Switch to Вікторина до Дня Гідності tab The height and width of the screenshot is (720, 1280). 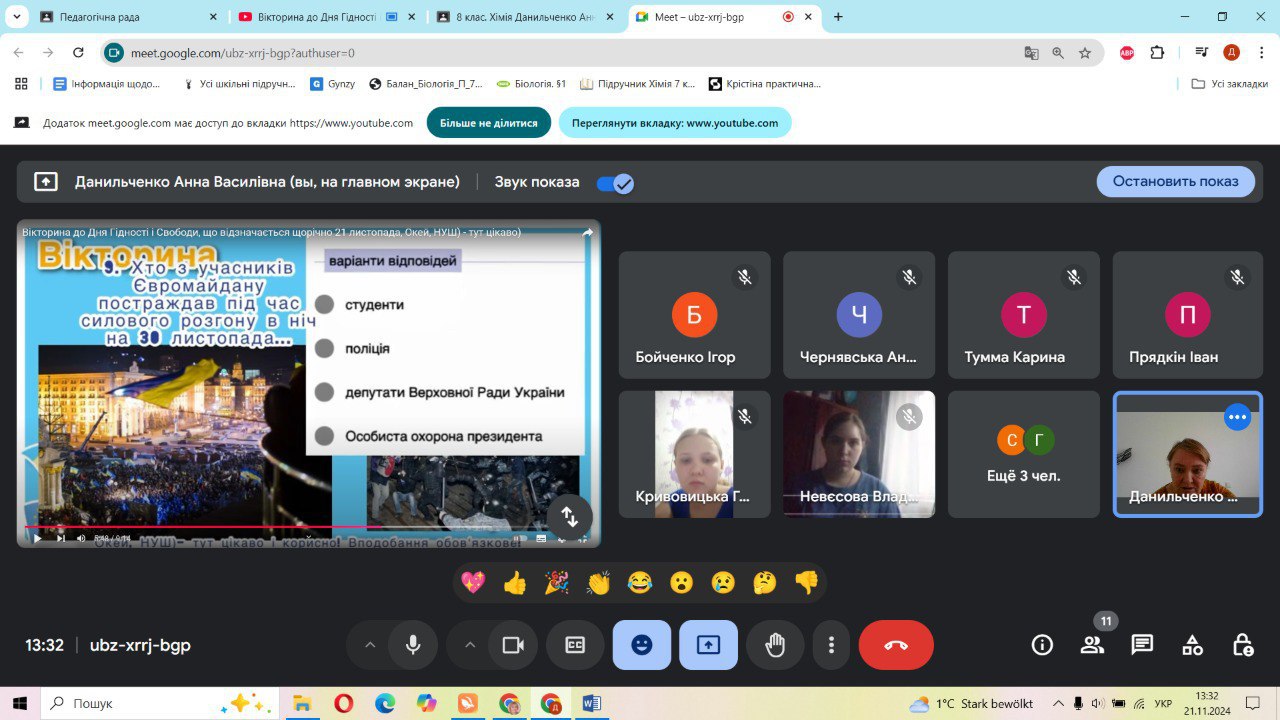(x=327, y=17)
